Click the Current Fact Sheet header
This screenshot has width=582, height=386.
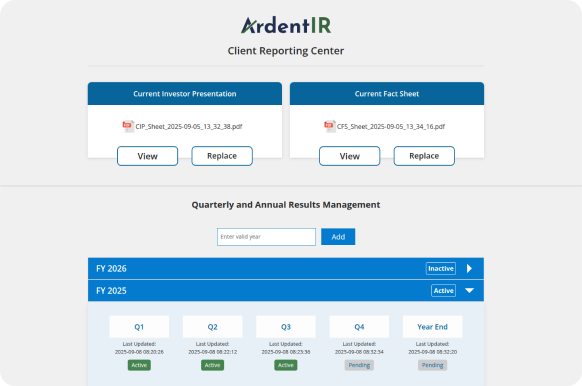pyautogui.click(x=387, y=94)
